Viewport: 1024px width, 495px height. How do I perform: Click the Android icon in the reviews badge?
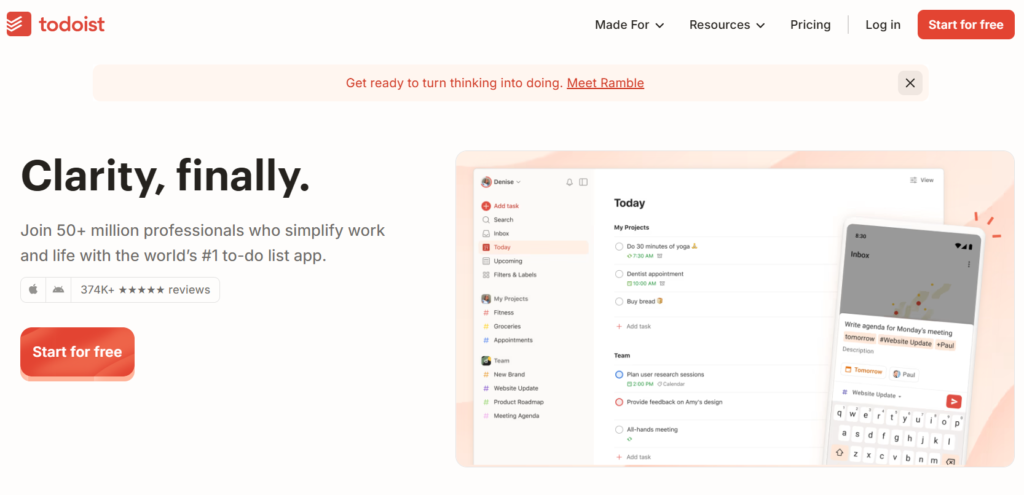click(x=58, y=289)
